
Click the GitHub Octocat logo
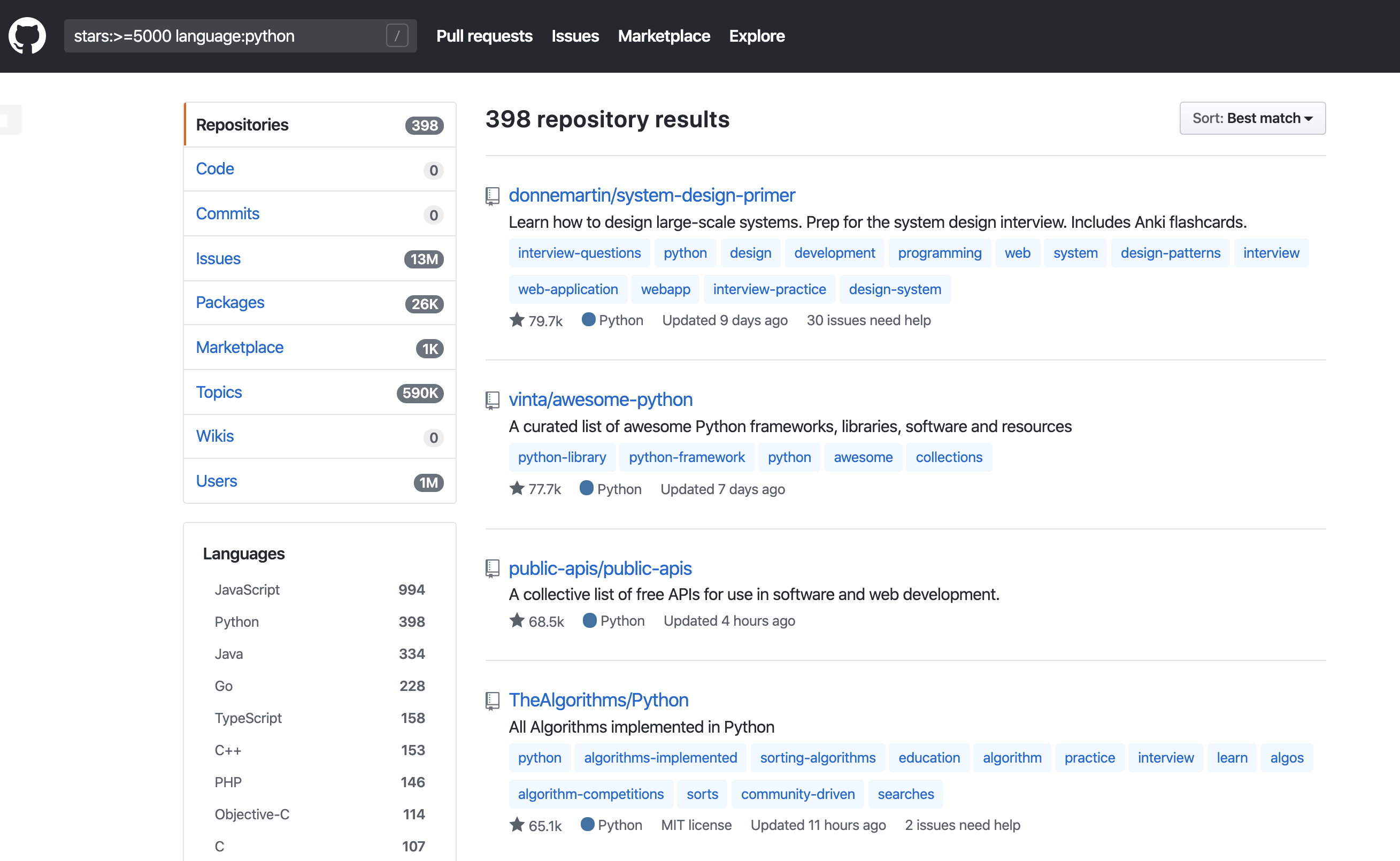tap(27, 36)
